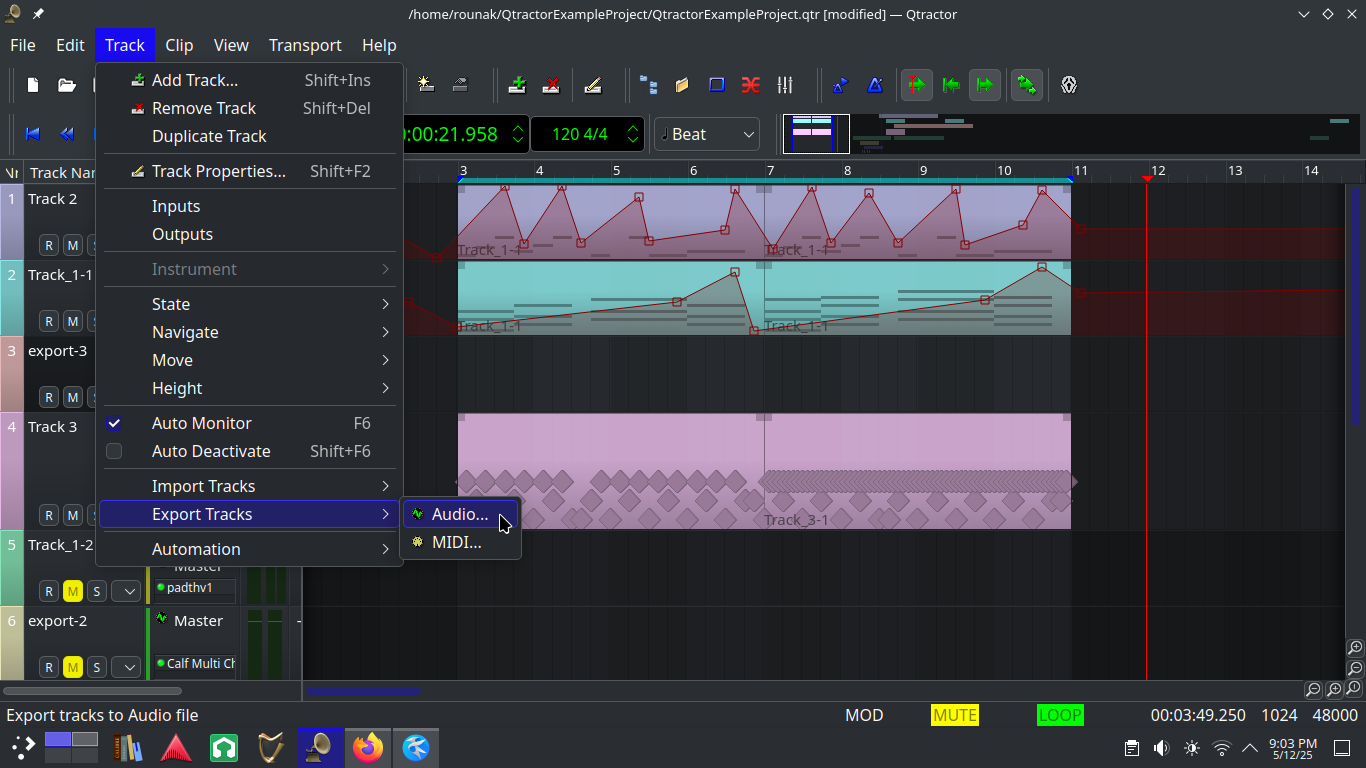Screen dimensions: 1366x768
Task: Choose Duplicate Track from Track menu
Action: pyautogui.click(x=209, y=136)
